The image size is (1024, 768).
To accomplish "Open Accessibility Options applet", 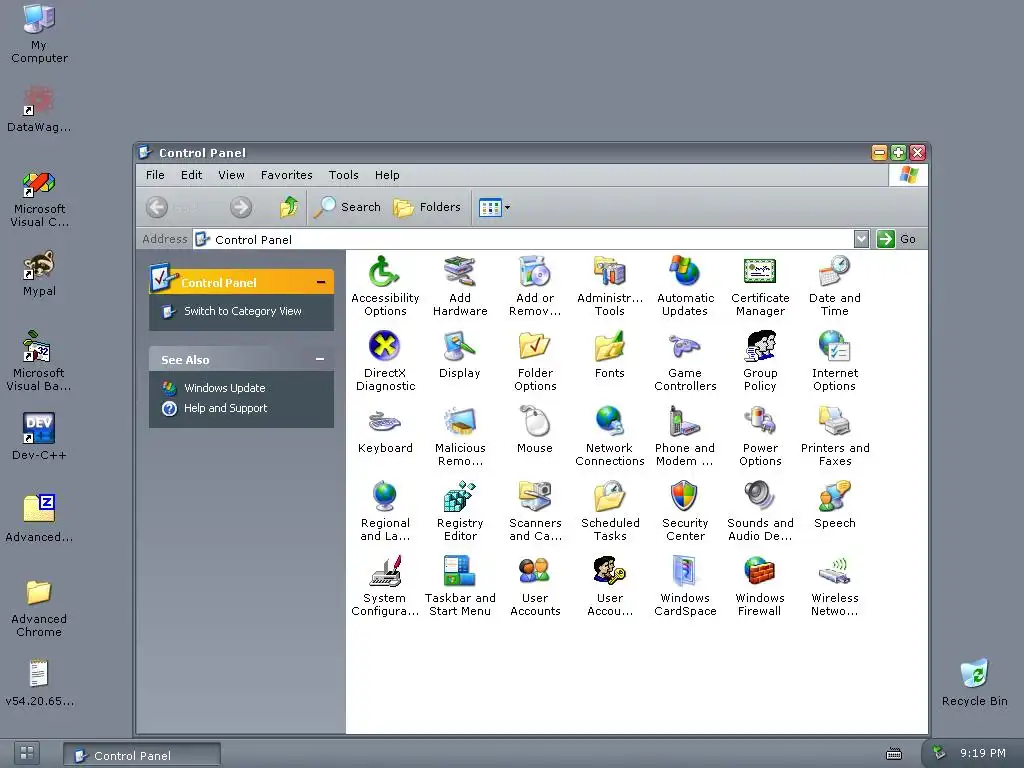I will [385, 286].
